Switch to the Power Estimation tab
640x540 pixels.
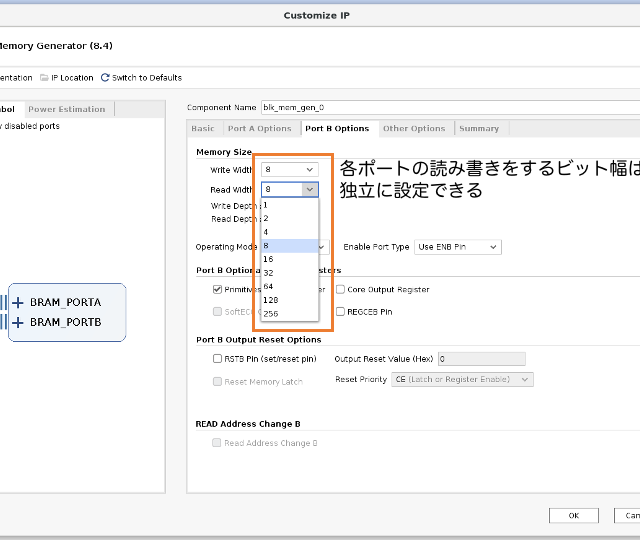[x=66, y=109]
